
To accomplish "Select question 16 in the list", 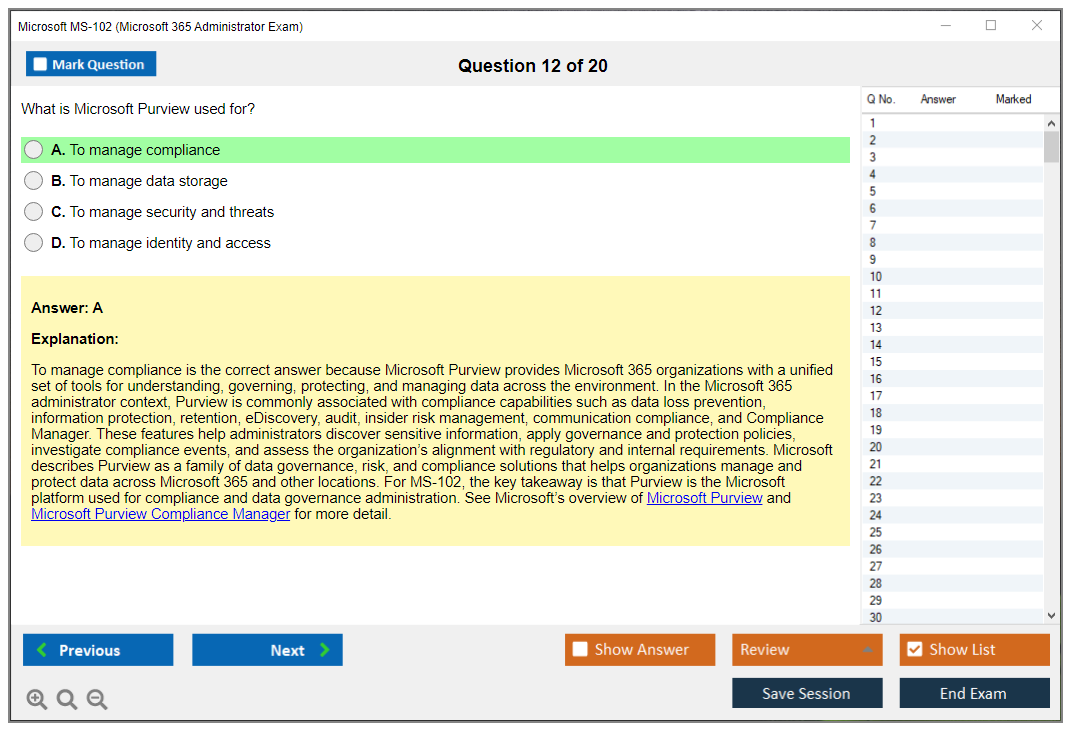I will 953,379.
